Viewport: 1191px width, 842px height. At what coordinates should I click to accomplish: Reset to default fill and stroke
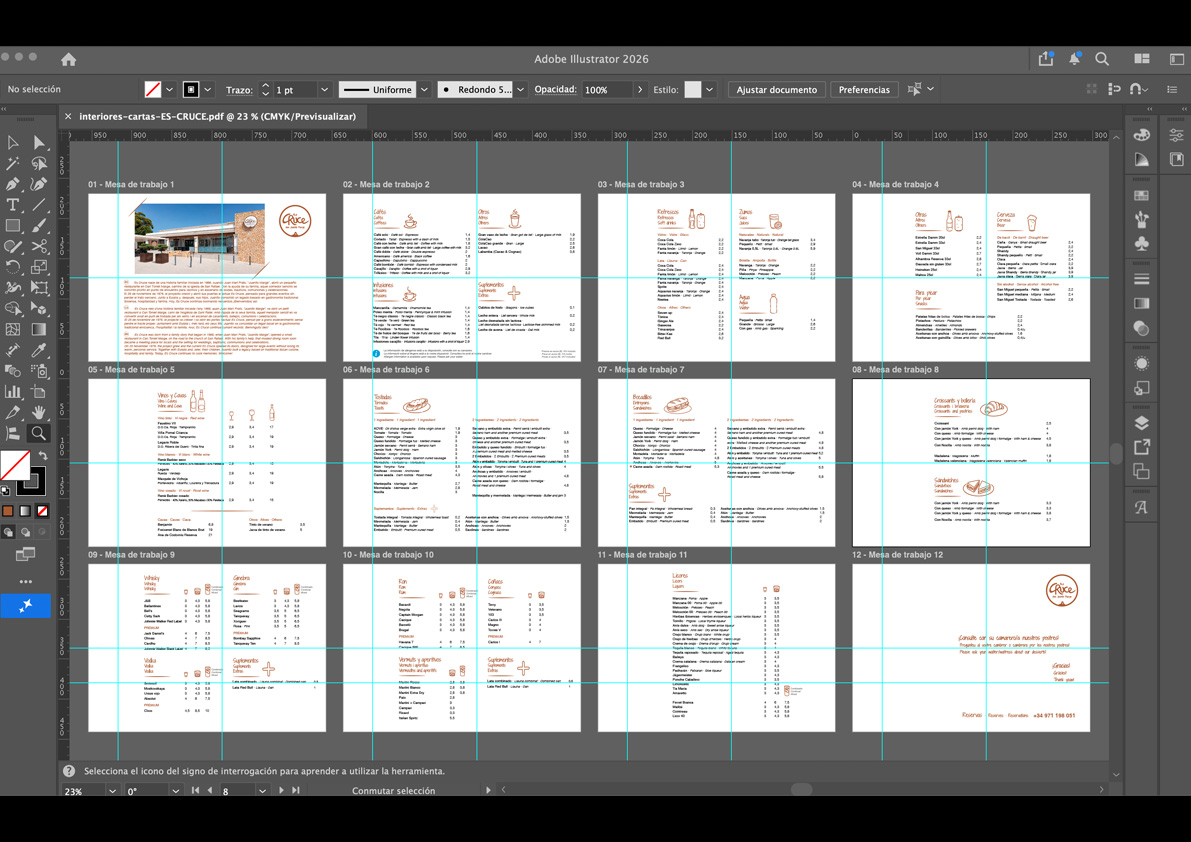5,491
